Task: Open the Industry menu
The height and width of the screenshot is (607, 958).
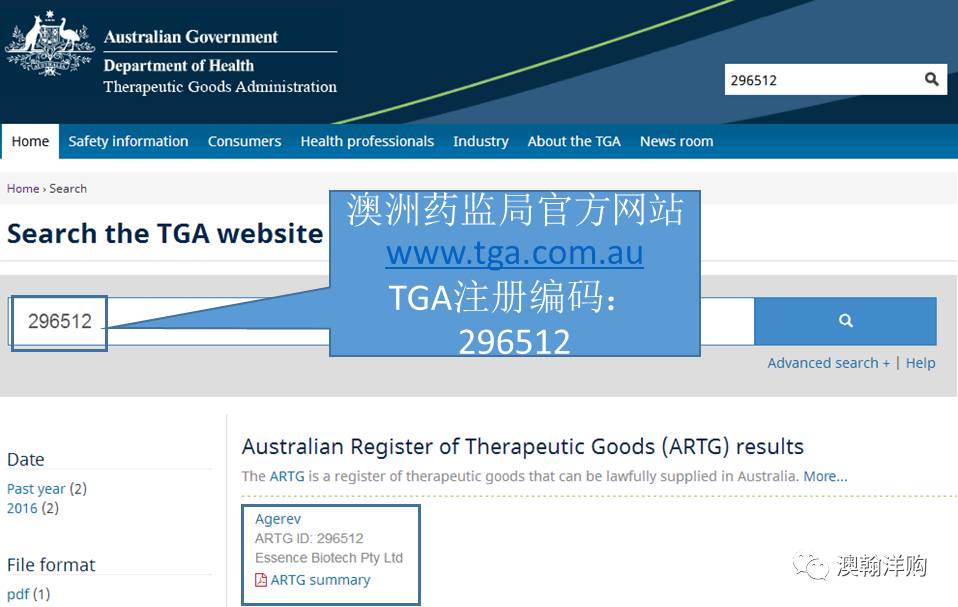Action: pos(481,142)
